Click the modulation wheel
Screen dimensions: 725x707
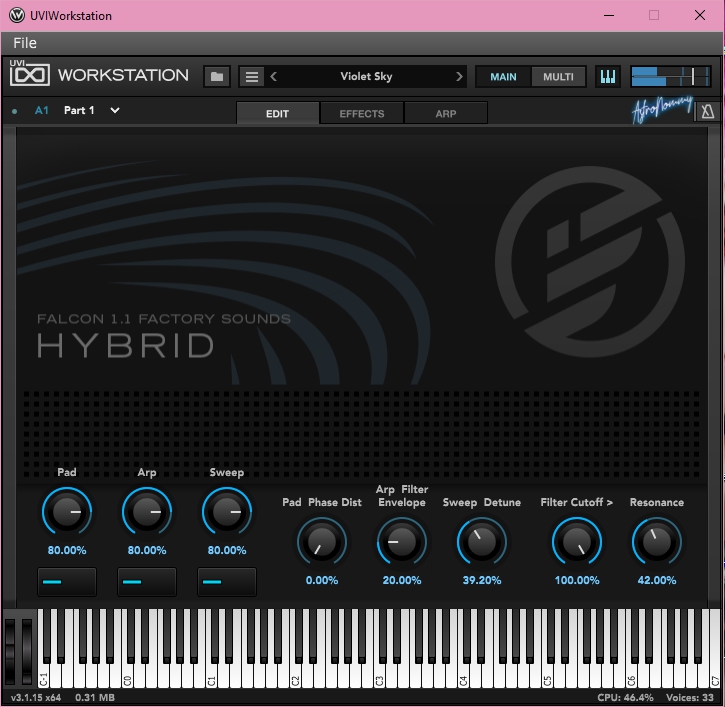coord(27,650)
